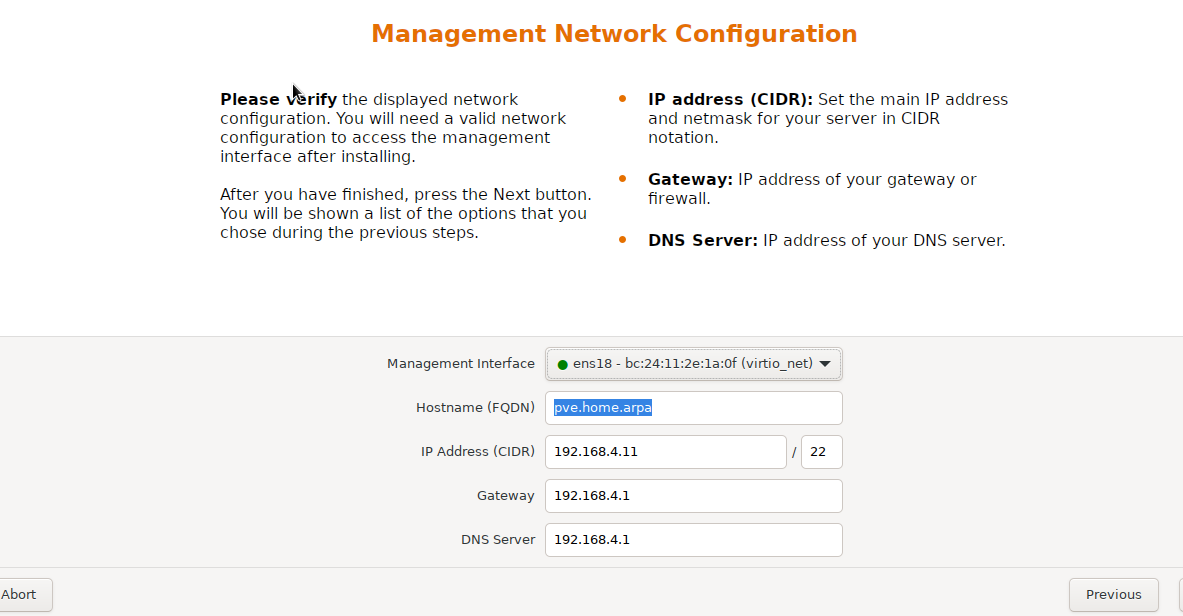The width and height of the screenshot is (1183, 616).
Task: Open the Management Interface dropdown
Action: [693, 364]
